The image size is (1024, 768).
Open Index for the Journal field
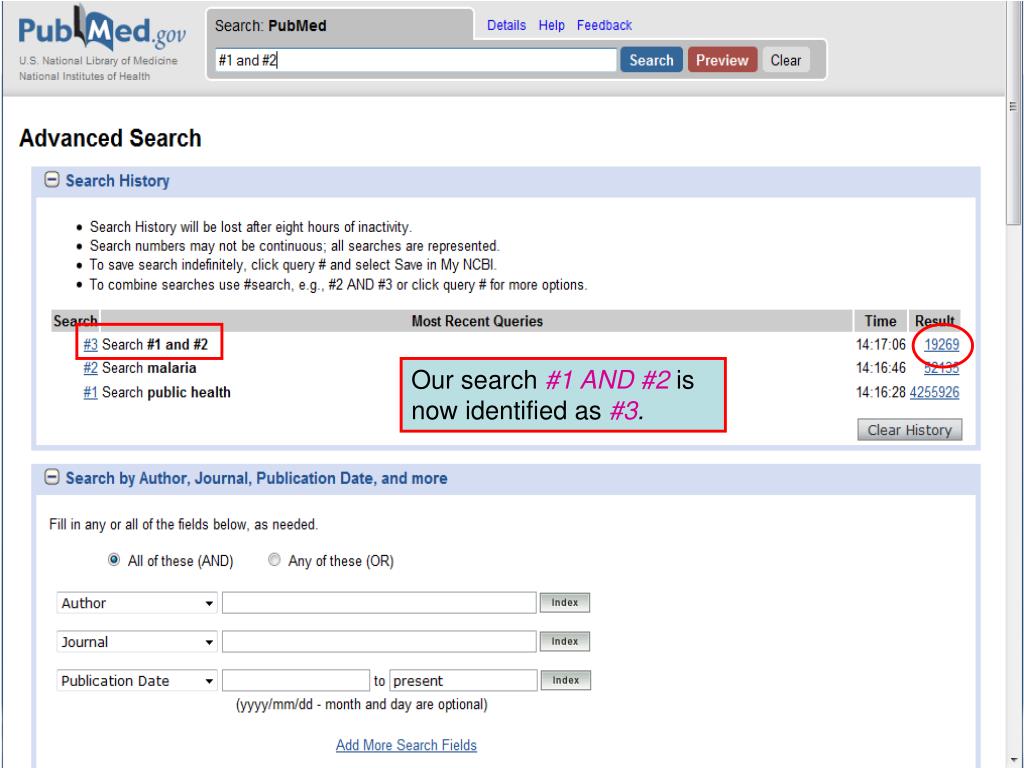coord(565,642)
